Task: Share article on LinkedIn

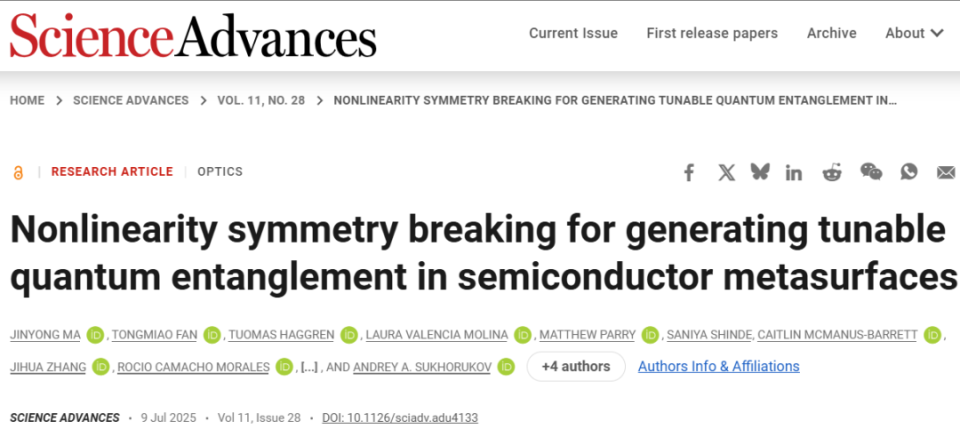Action: coord(794,173)
